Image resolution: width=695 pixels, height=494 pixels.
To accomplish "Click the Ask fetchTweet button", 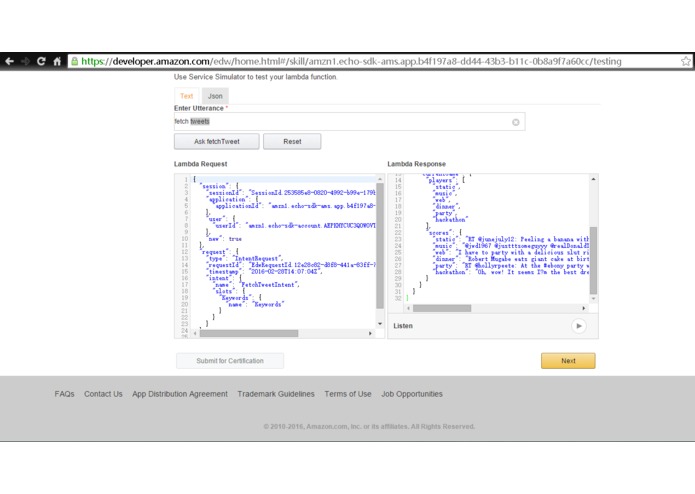I will [x=217, y=141].
